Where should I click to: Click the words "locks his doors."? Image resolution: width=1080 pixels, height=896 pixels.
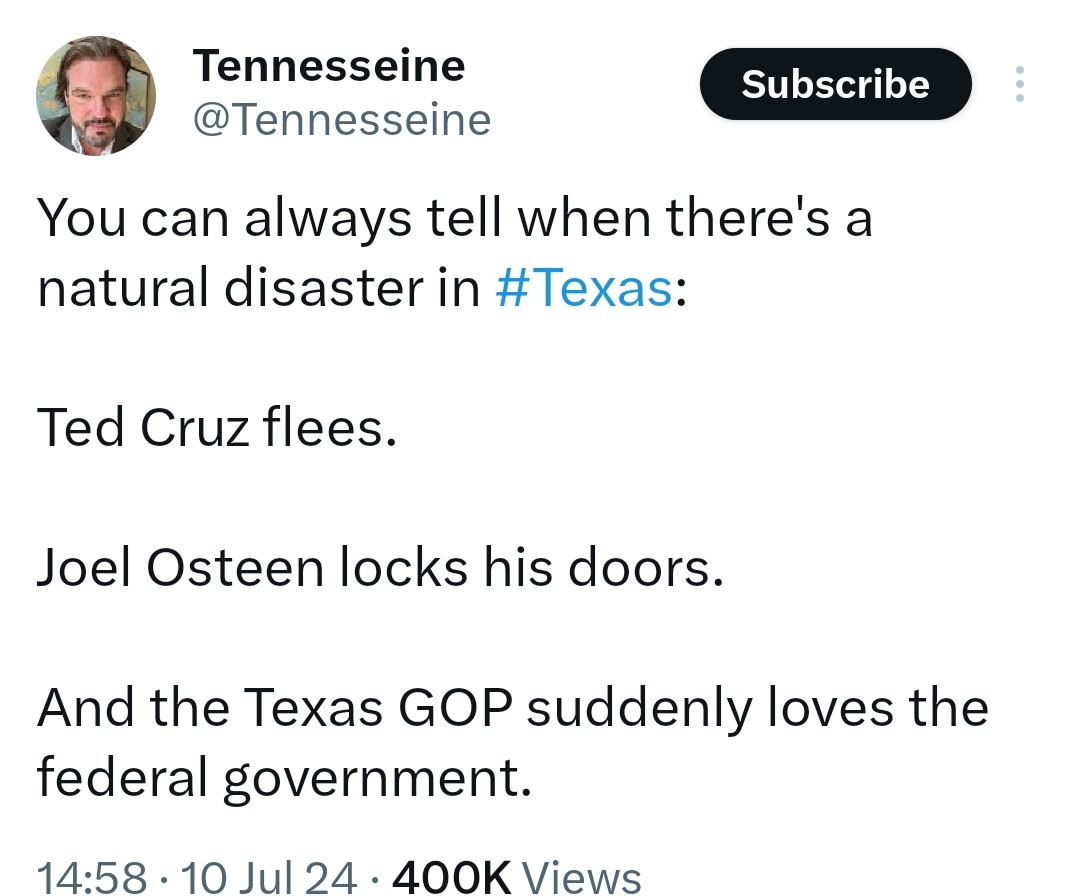tap(530, 568)
